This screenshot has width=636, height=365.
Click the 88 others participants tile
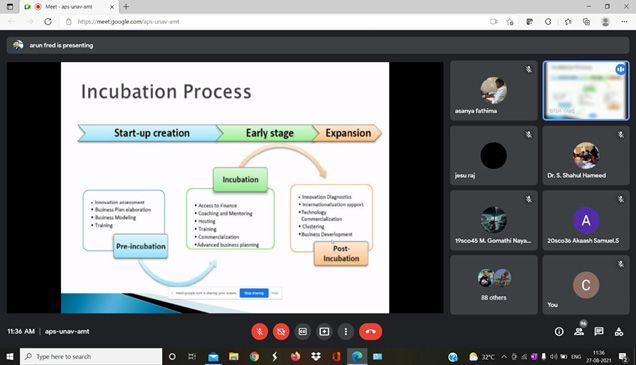coord(494,285)
